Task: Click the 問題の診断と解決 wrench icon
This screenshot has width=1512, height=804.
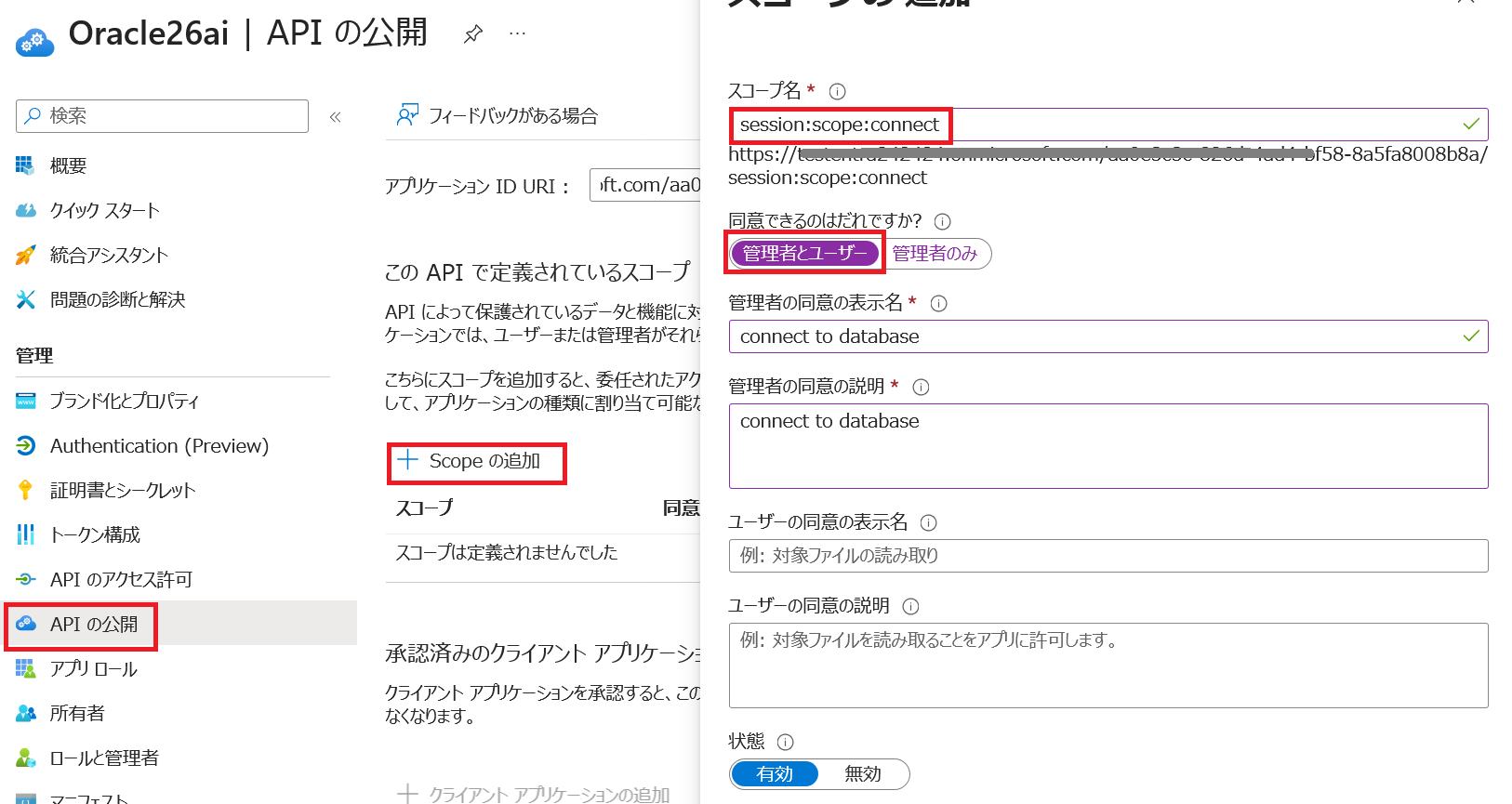Action: coord(25,299)
